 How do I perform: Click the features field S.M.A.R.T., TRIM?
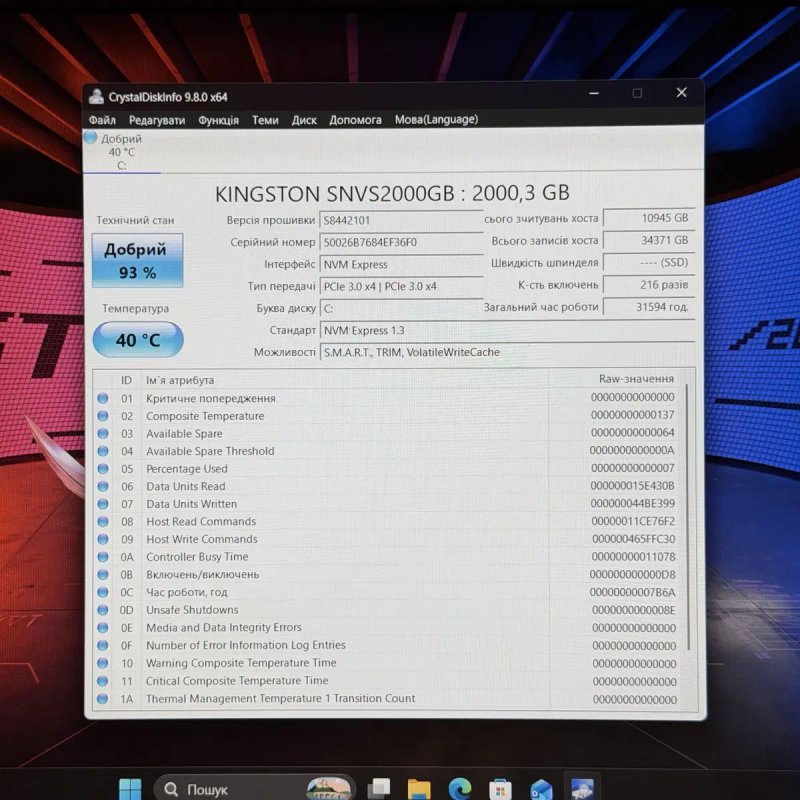[507, 352]
